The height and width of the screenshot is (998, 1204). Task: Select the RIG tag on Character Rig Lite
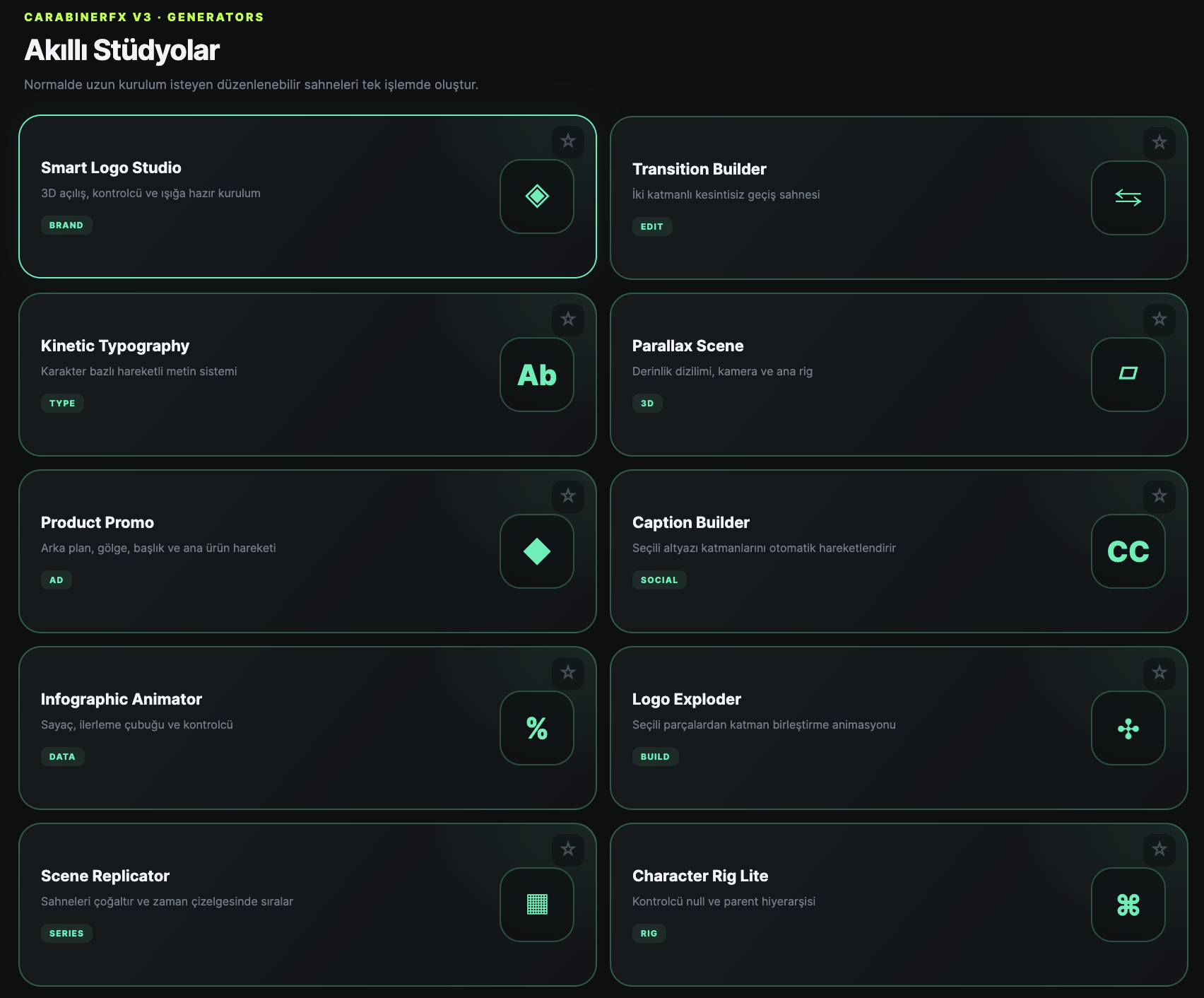pos(649,933)
